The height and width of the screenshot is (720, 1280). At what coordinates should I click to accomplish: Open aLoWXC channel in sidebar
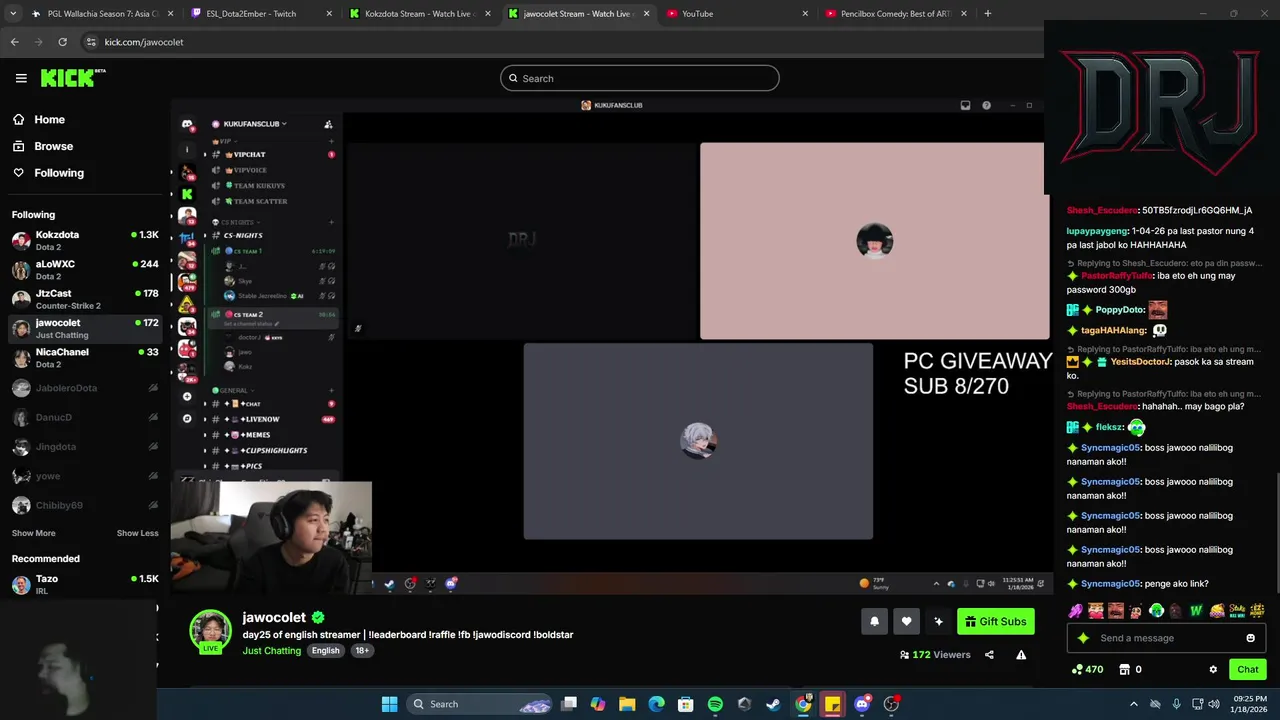click(x=85, y=270)
